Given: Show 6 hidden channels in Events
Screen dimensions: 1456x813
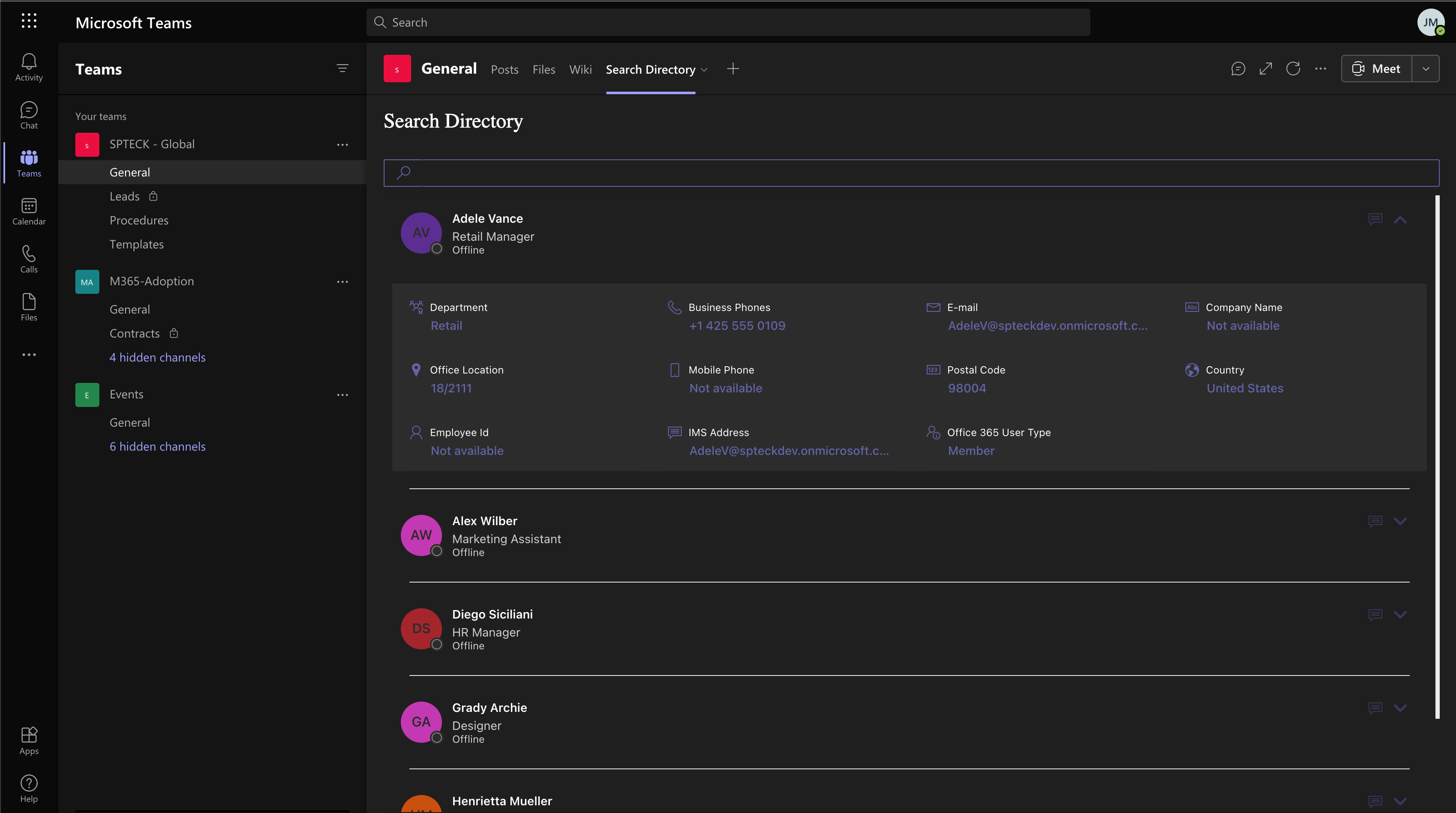Looking at the screenshot, I should pos(157,447).
